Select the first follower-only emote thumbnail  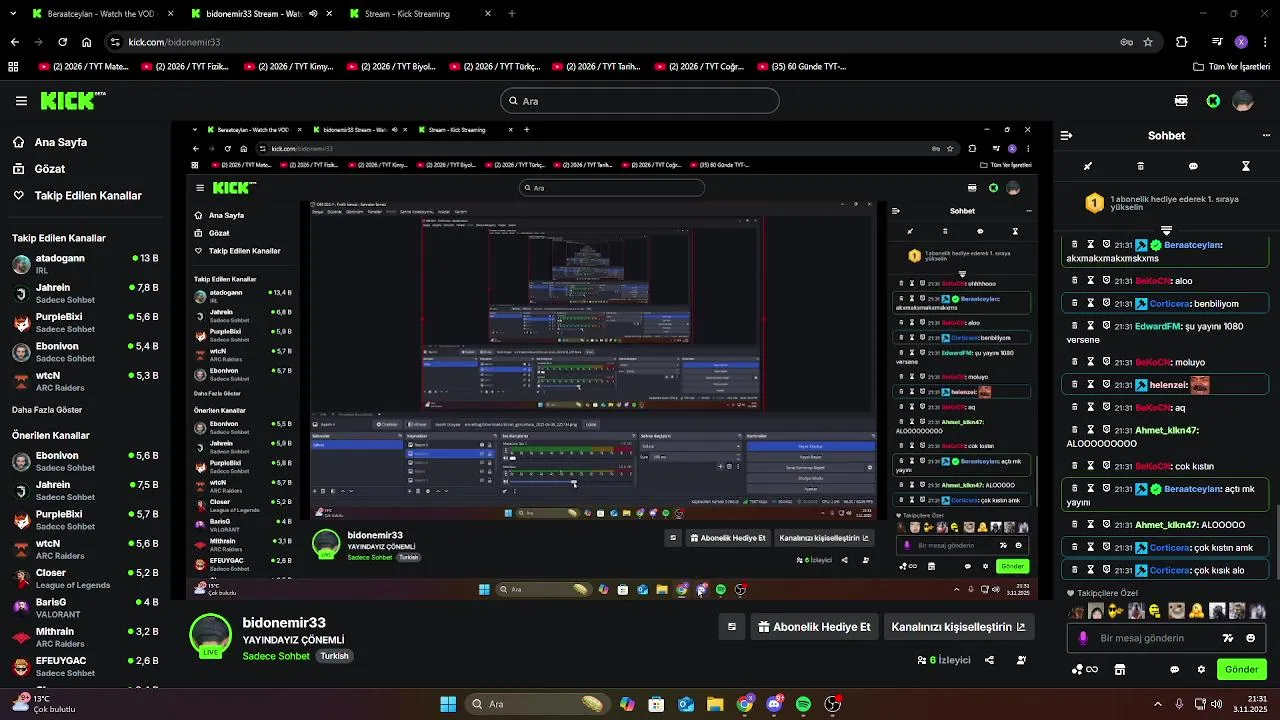(1075, 610)
